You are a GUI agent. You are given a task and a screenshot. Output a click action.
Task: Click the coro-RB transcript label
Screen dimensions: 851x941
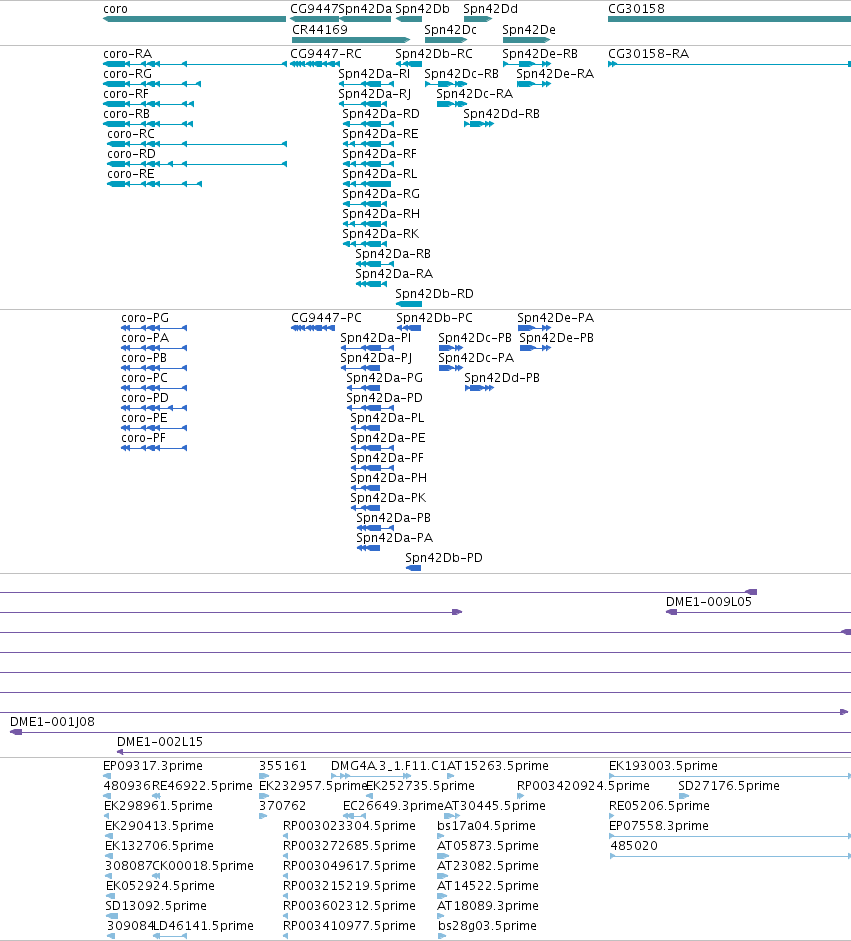(x=127, y=114)
